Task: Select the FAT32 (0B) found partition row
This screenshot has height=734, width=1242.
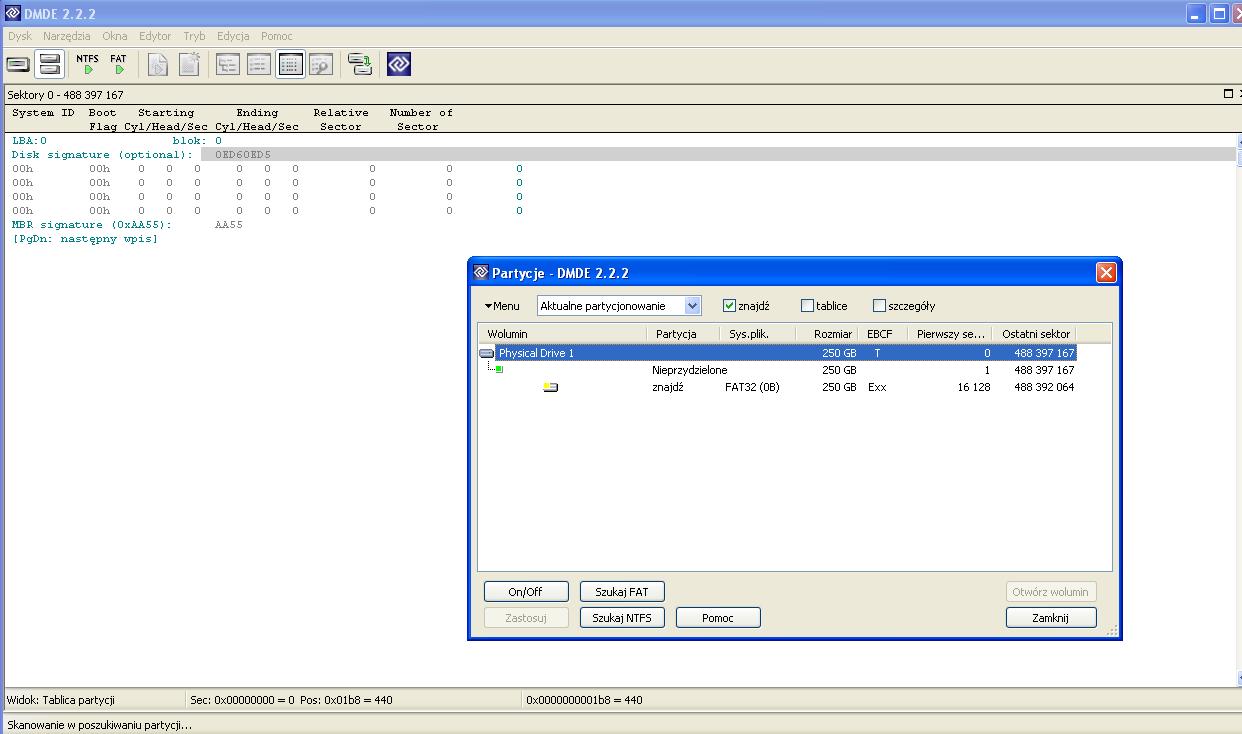Action: click(778, 387)
